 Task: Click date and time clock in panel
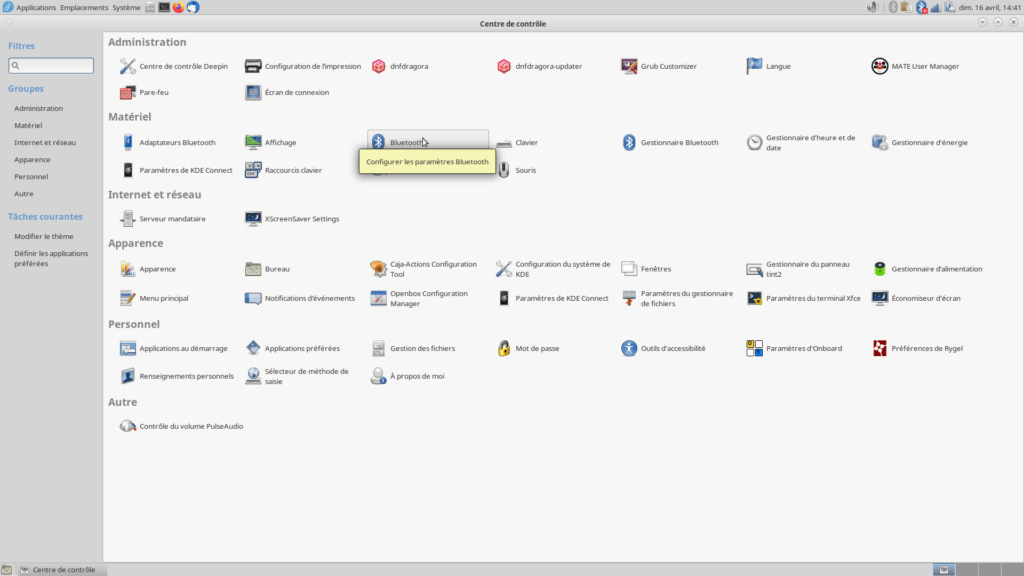[989, 7]
